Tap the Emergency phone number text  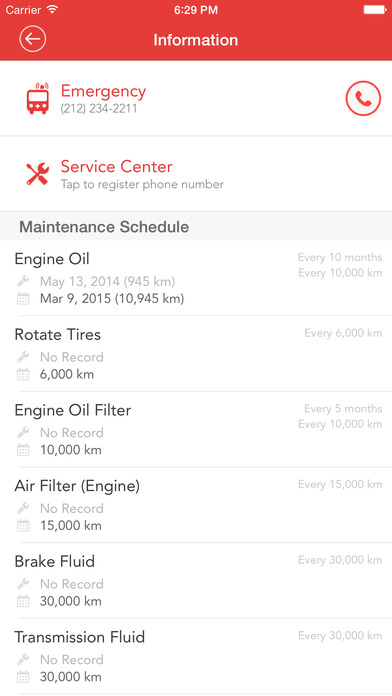coord(99,109)
